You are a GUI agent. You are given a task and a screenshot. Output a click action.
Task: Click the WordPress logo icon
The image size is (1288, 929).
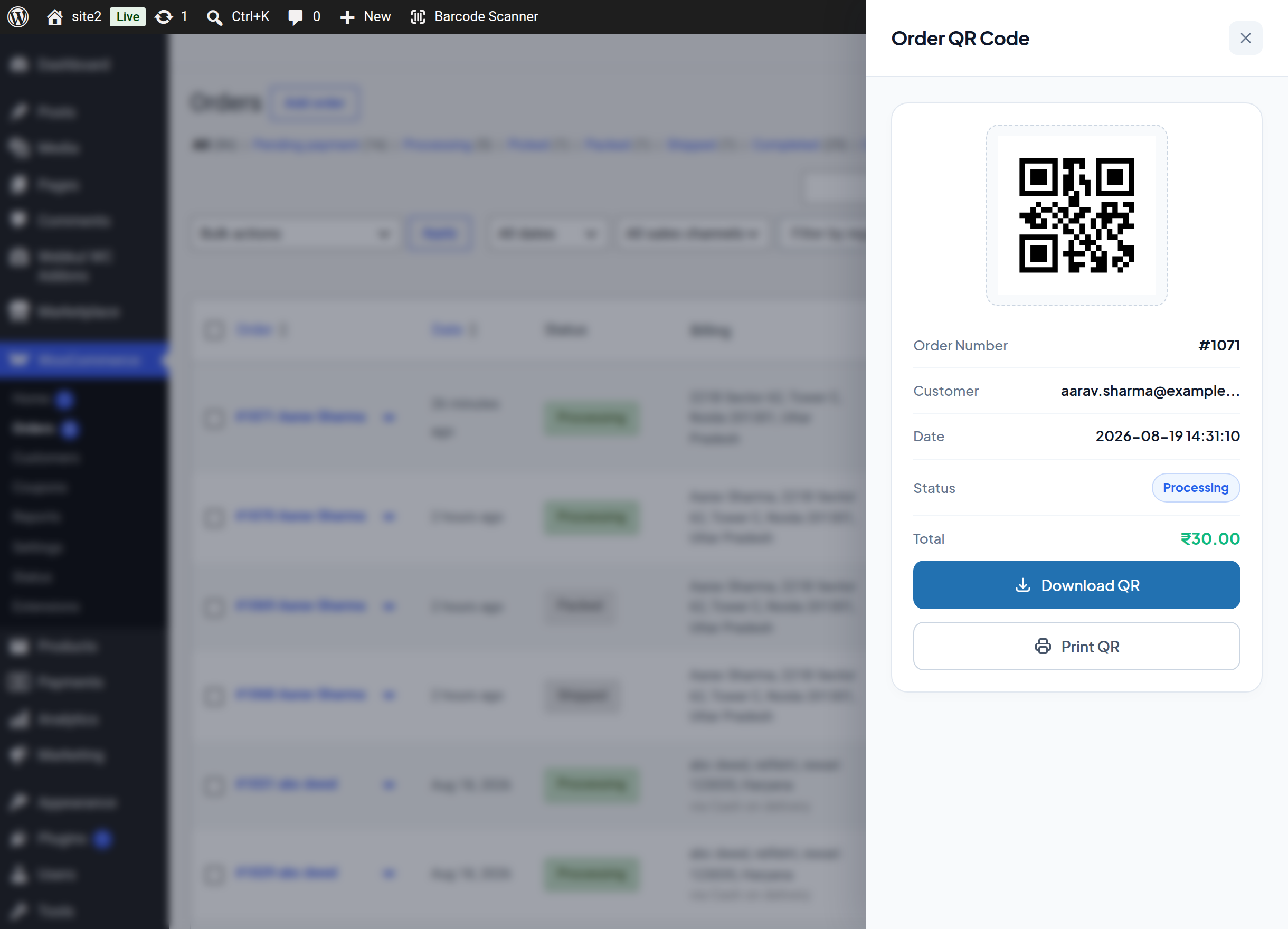(x=18, y=16)
